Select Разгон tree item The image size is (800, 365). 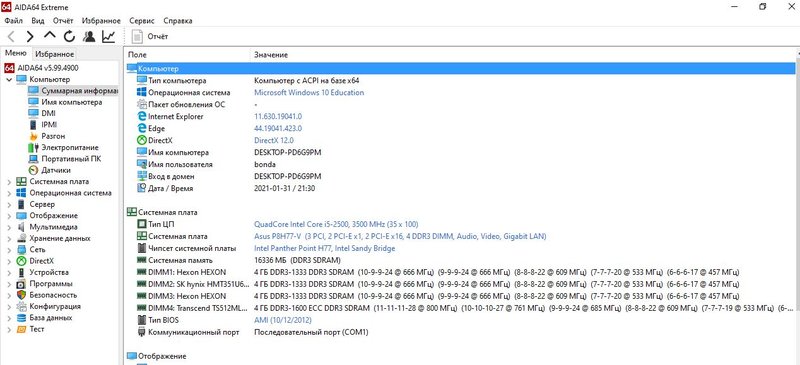53,136
